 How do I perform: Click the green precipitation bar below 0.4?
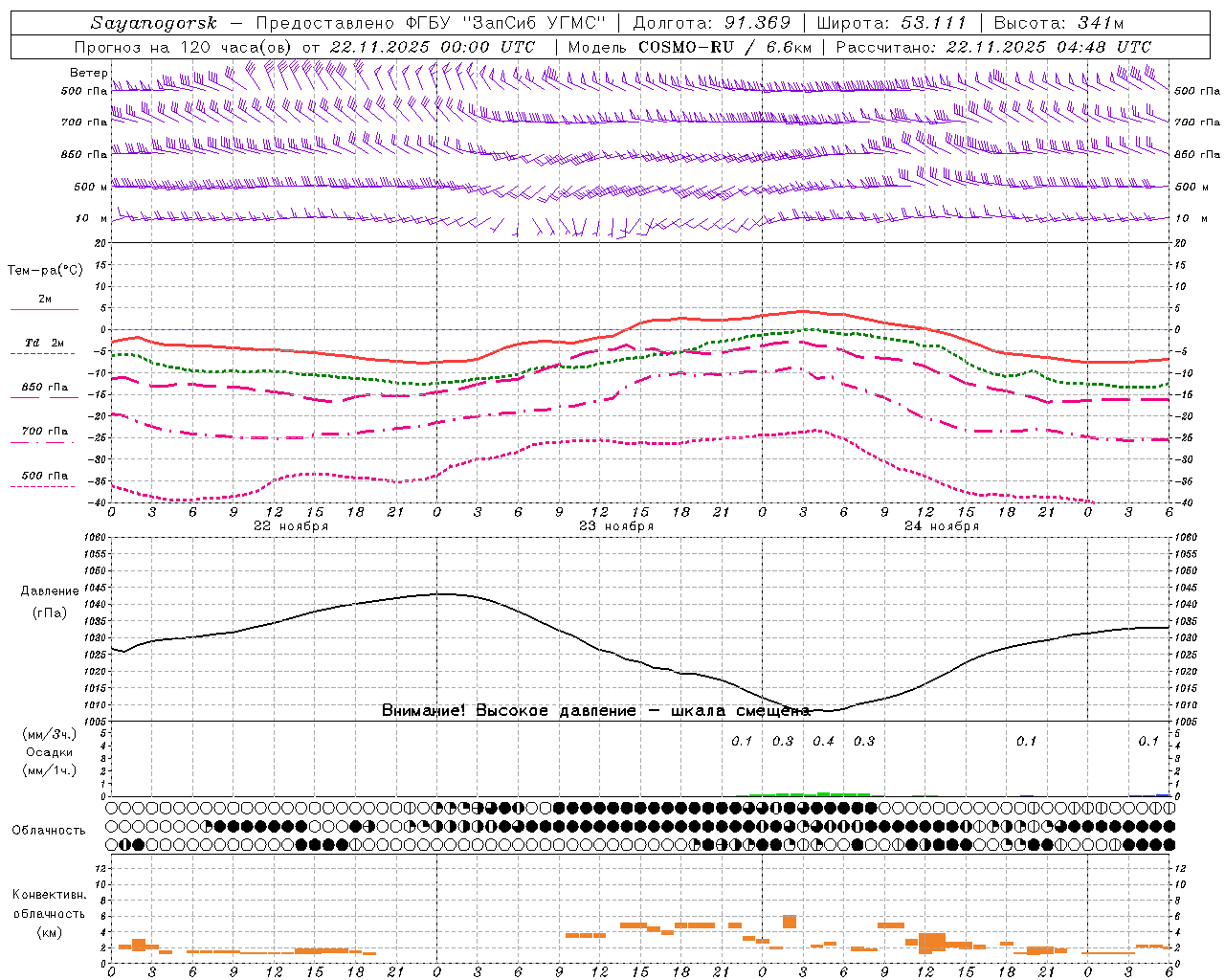click(823, 794)
